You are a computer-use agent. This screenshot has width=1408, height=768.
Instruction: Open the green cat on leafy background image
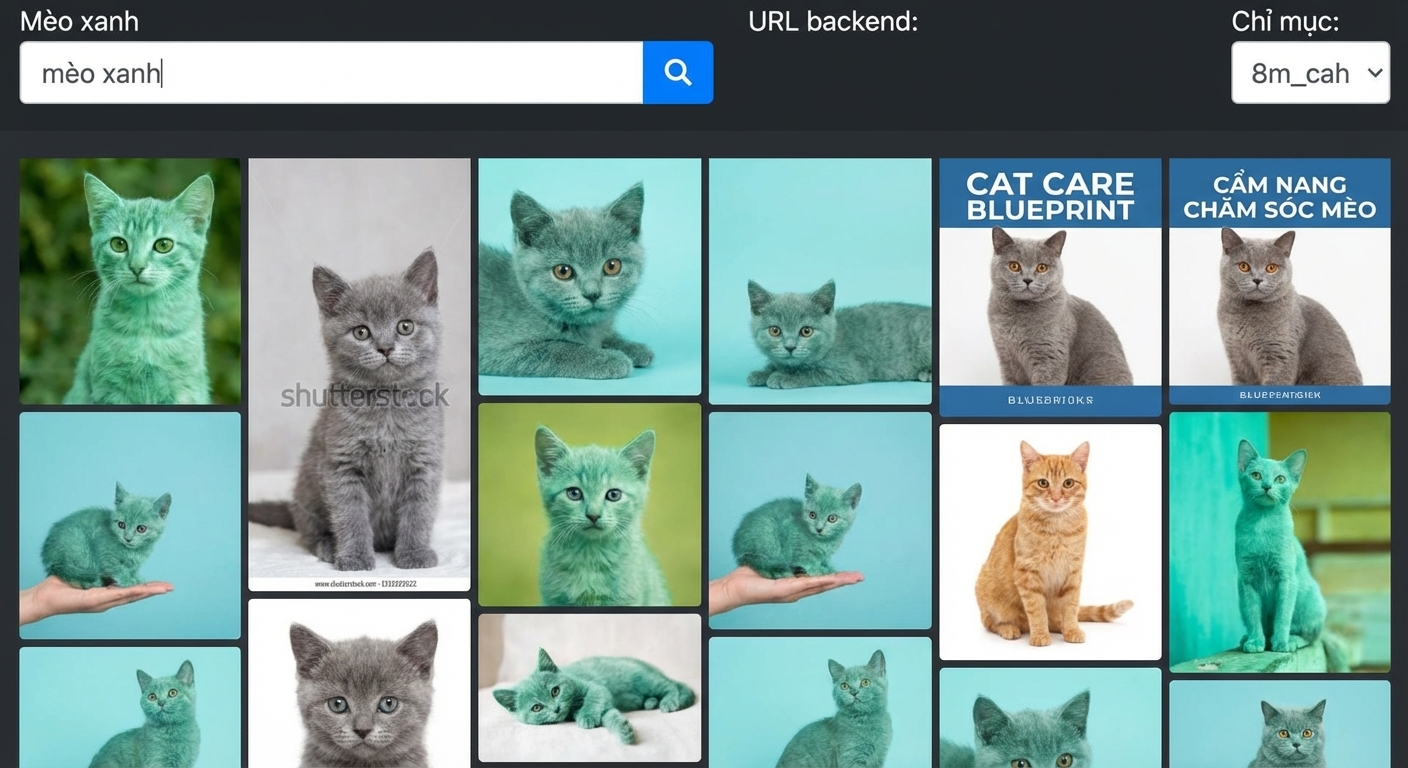pos(130,281)
